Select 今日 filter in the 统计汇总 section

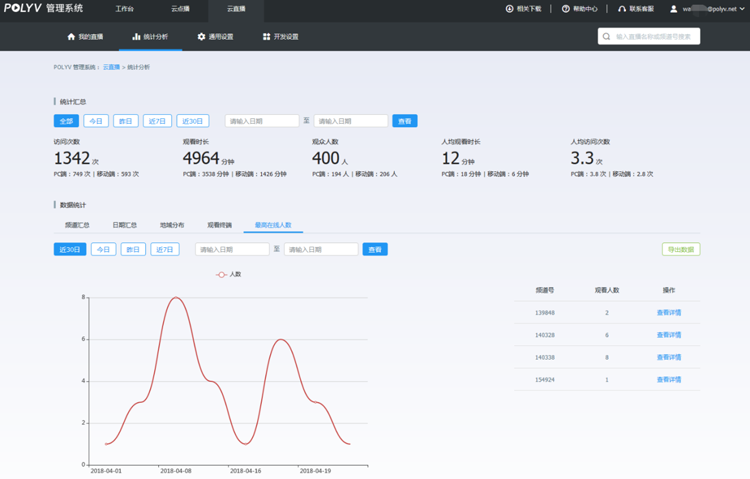(x=96, y=121)
